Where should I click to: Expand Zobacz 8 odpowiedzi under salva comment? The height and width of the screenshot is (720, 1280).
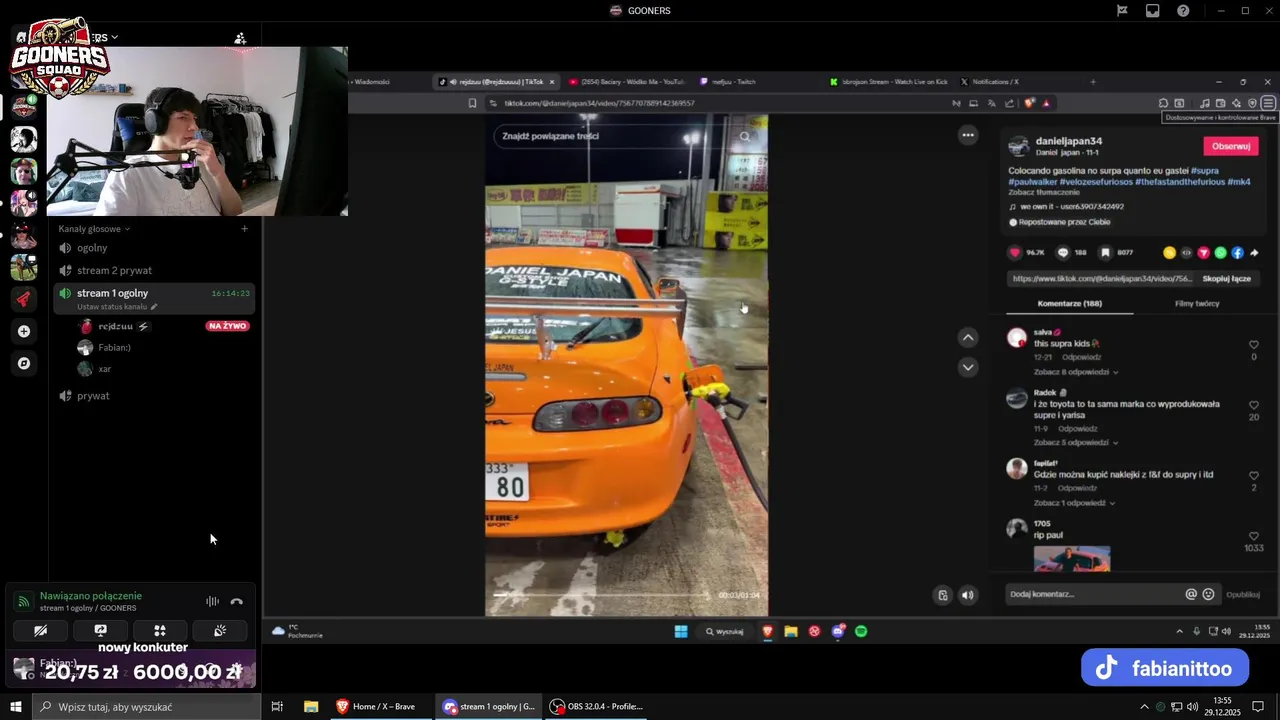(1076, 372)
